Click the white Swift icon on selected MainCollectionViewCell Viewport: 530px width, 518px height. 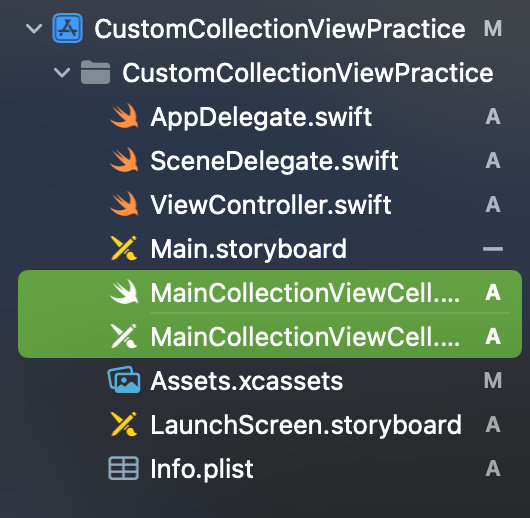[x=124, y=292]
